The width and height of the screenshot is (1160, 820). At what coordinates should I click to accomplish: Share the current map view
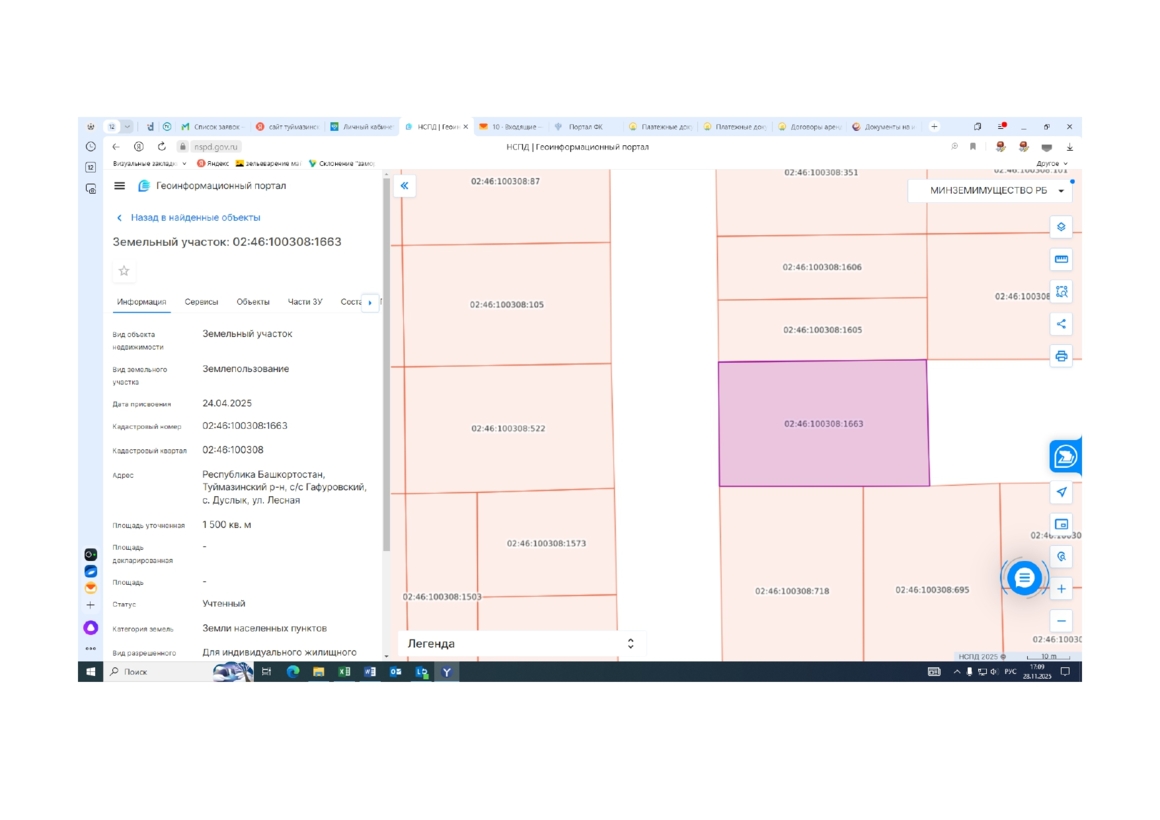(x=1061, y=324)
